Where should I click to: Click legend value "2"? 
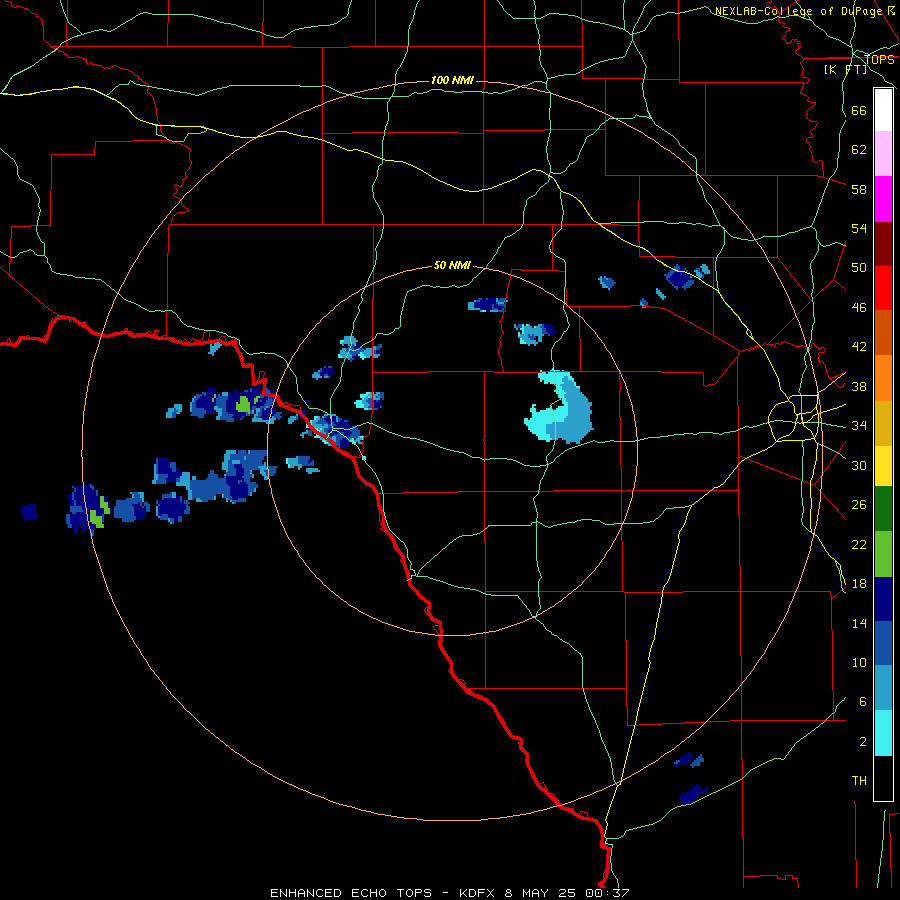pos(862,742)
